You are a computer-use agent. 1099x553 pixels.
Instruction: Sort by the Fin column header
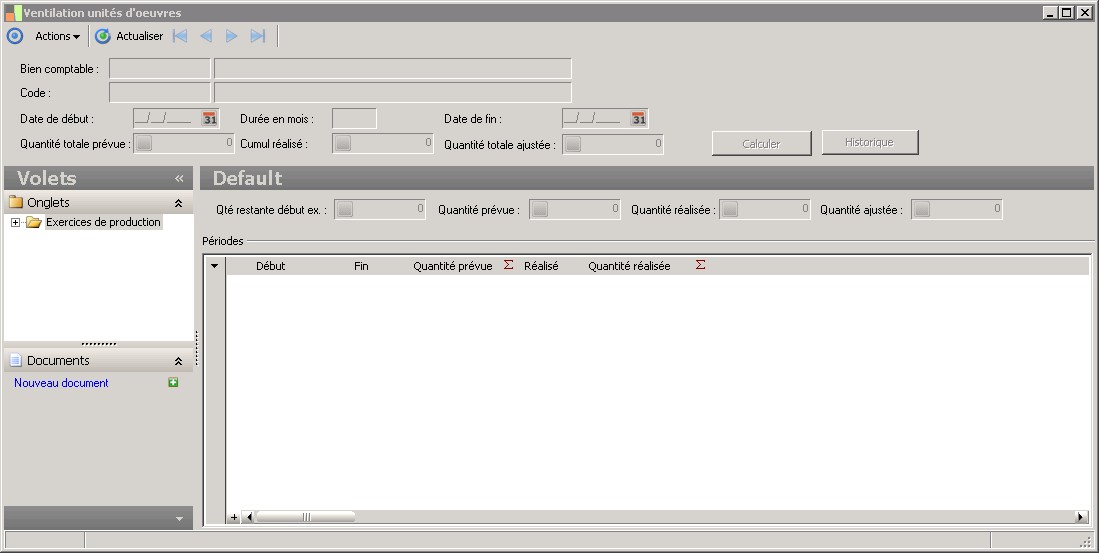(361, 266)
